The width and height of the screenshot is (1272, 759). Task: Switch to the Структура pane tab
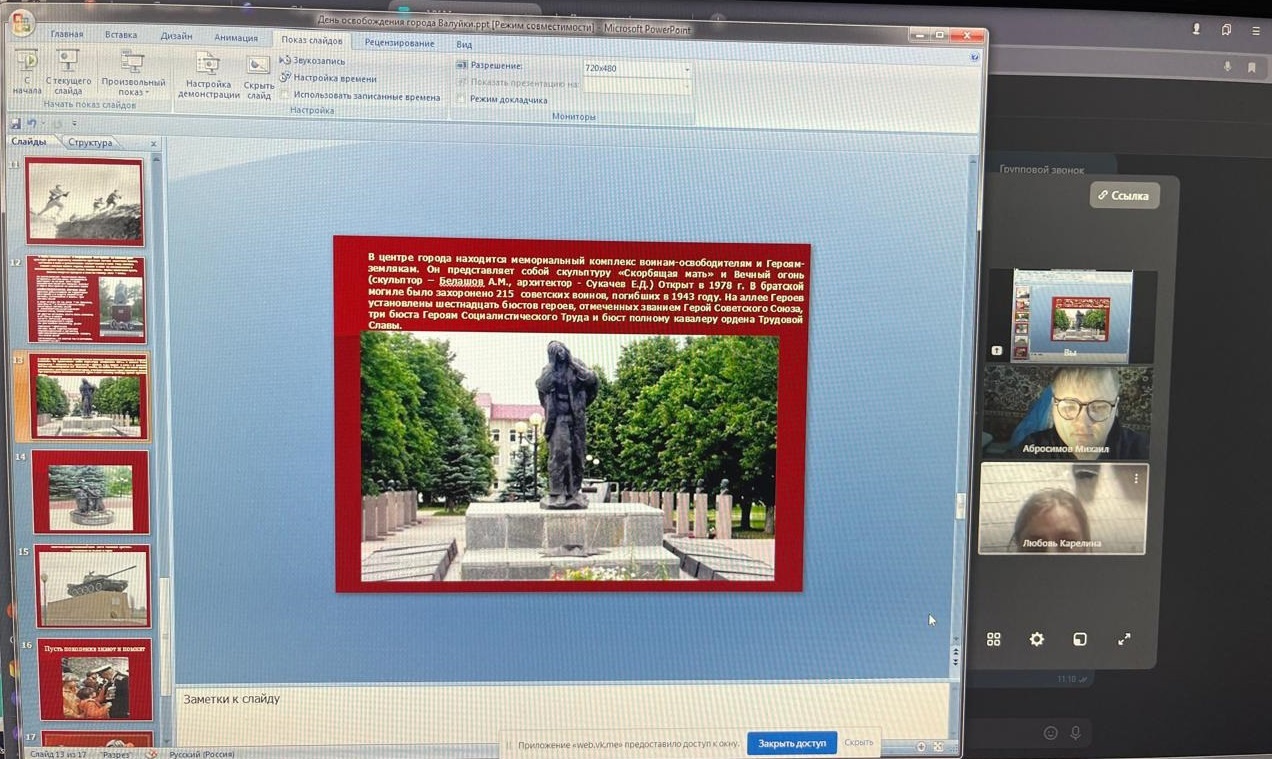(91, 143)
